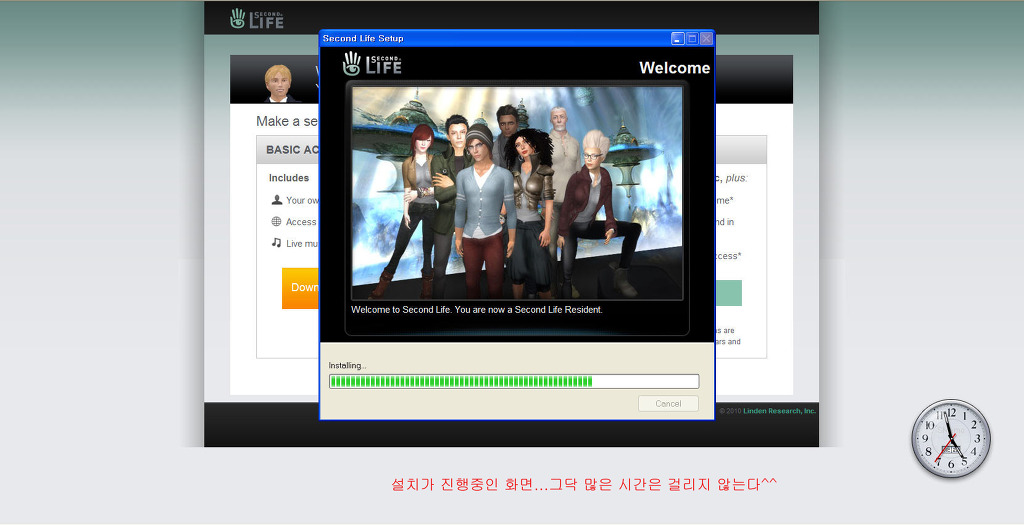Close the Second Life Setup window
The height and width of the screenshot is (525, 1024).
coord(706,38)
